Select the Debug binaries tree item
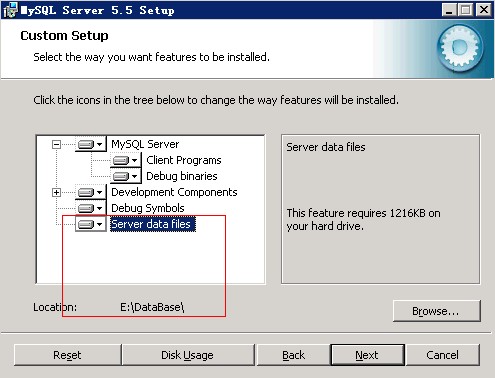Screen dimensions: 495x378 [x=182, y=176]
